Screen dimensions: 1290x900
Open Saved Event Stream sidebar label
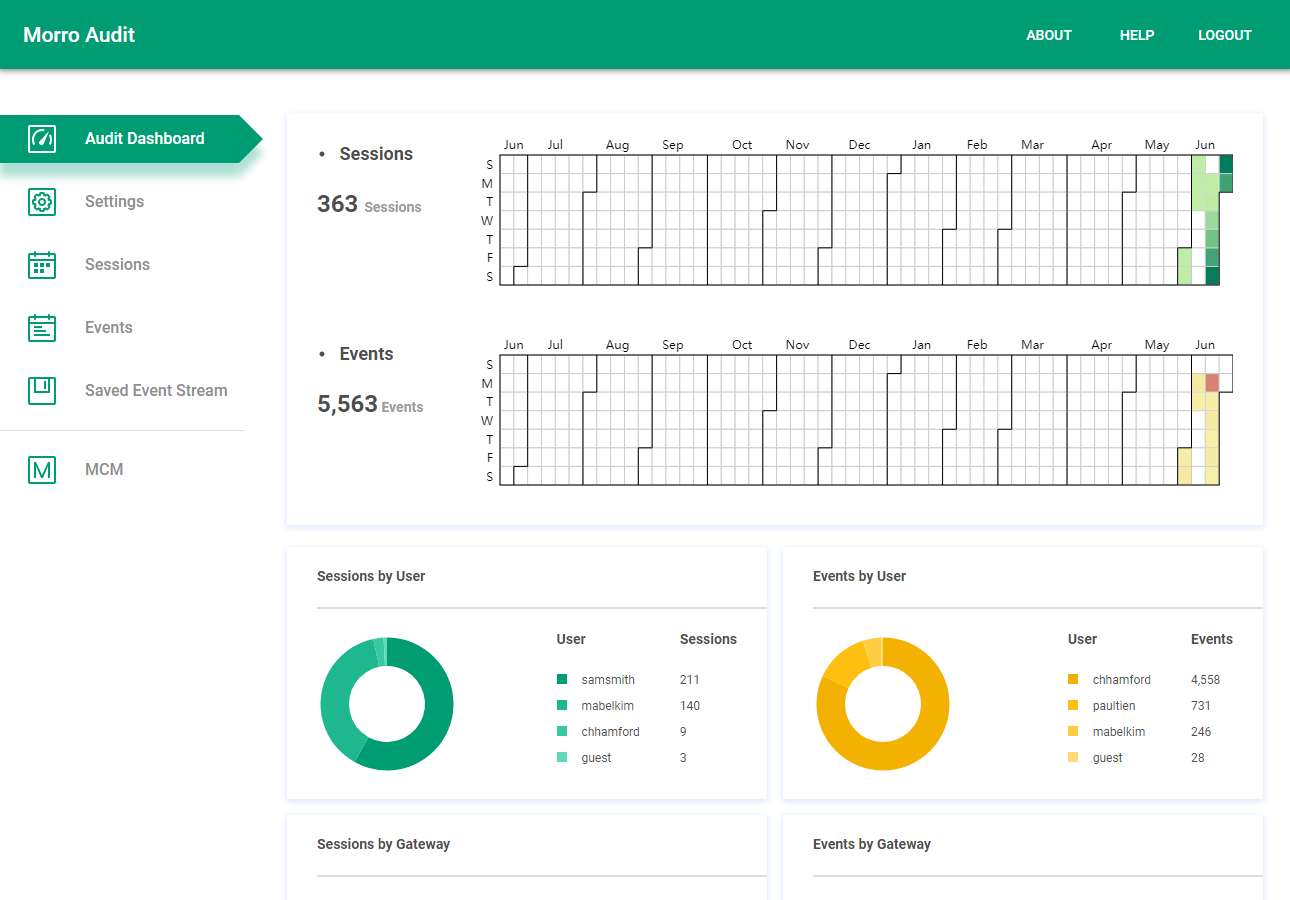tap(156, 391)
